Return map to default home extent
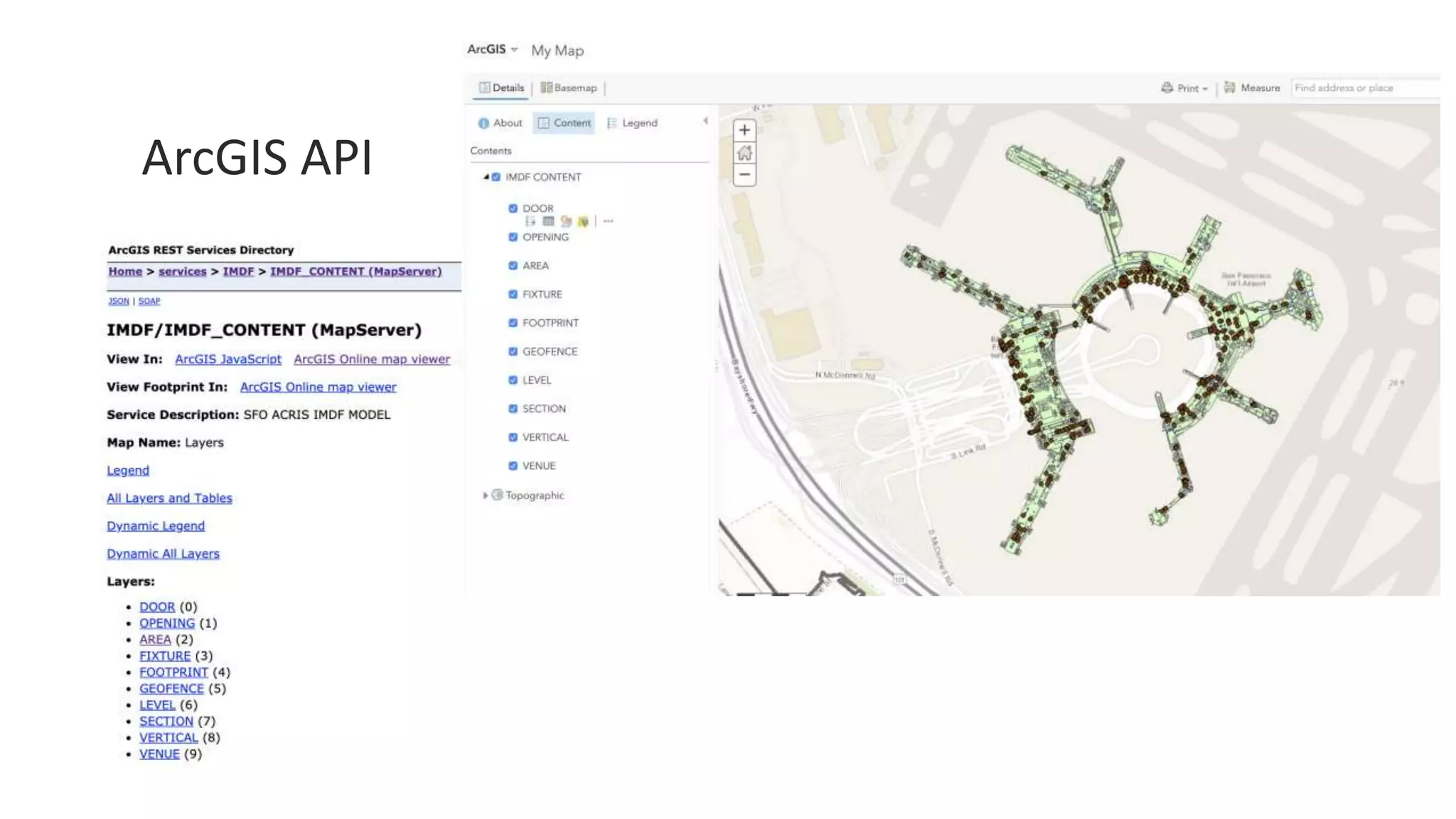This screenshot has width=1456, height=819. tap(744, 152)
